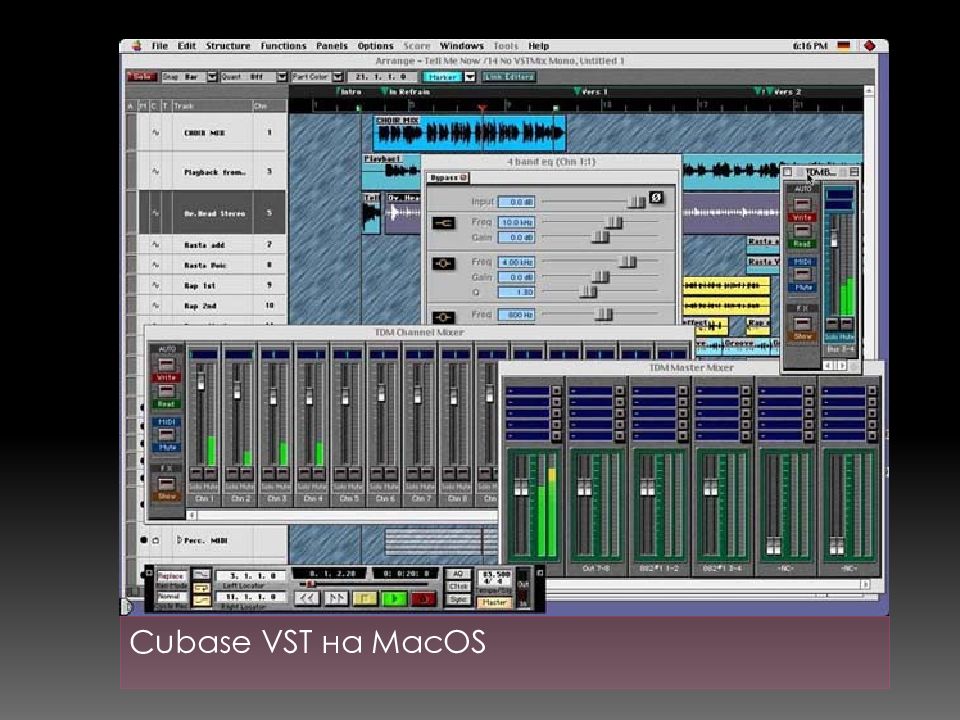Screen dimensions: 960x720
Task: Click the Chn 1 fader in TDM Channel Mixer
Action: pos(201,379)
